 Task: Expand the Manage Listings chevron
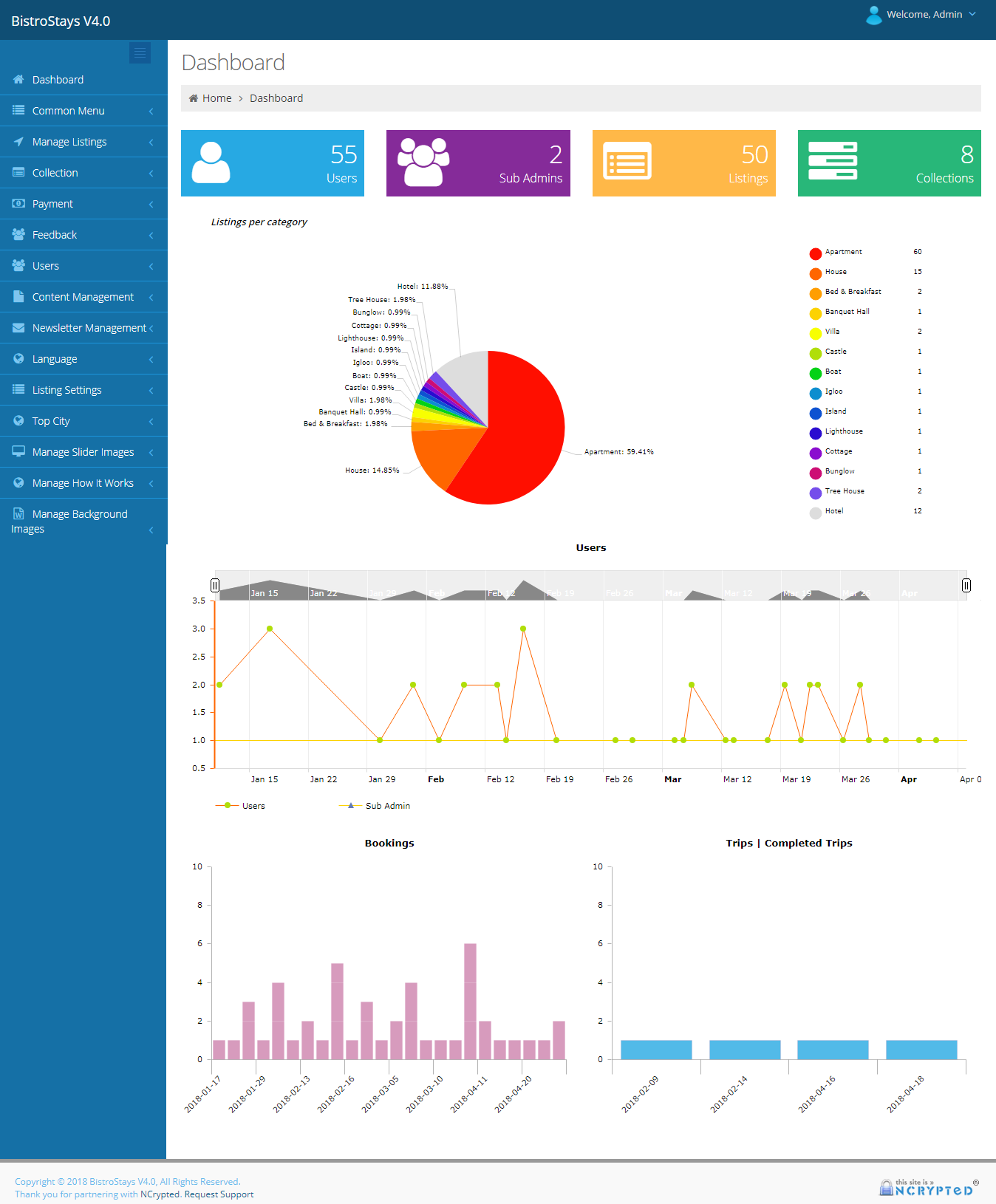point(151,142)
